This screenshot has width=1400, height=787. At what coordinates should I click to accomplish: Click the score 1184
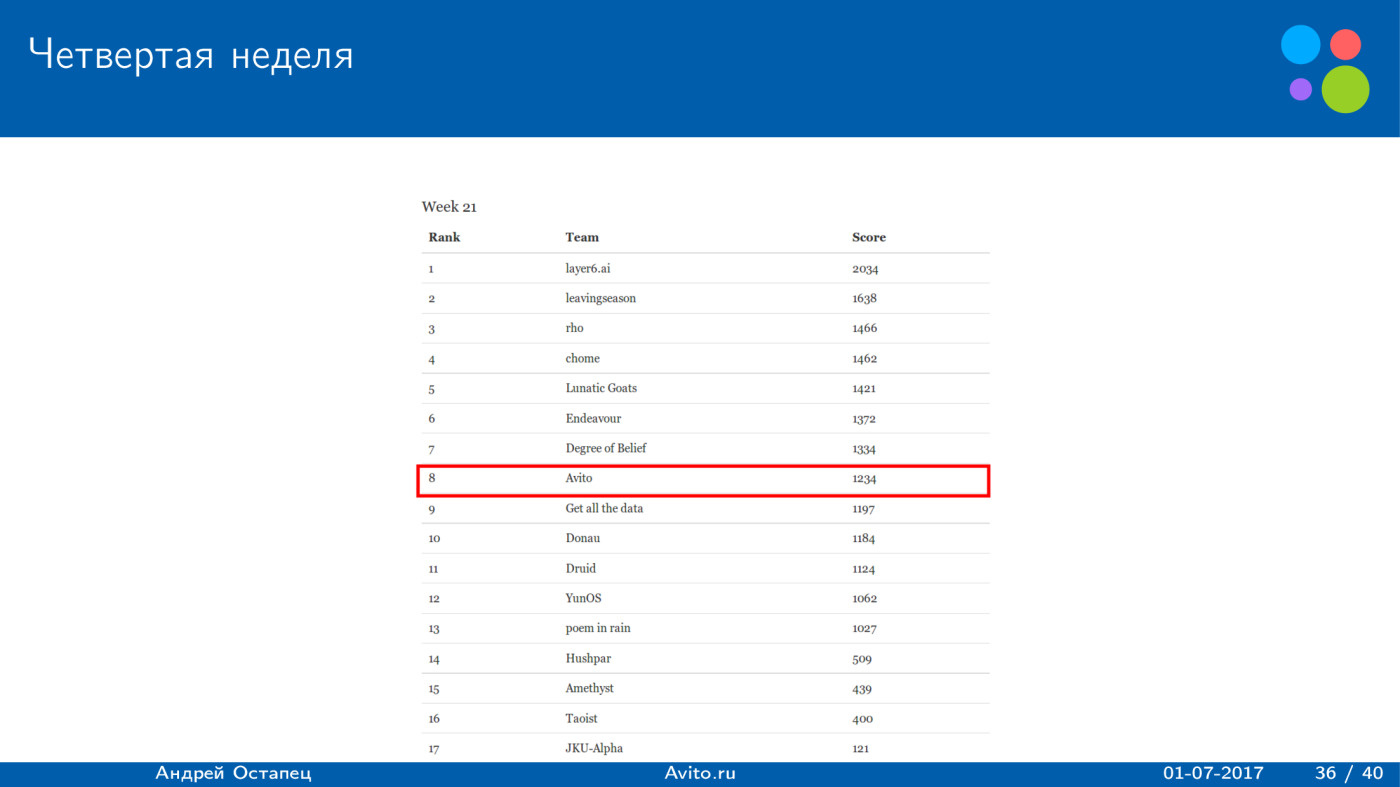tap(863, 539)
